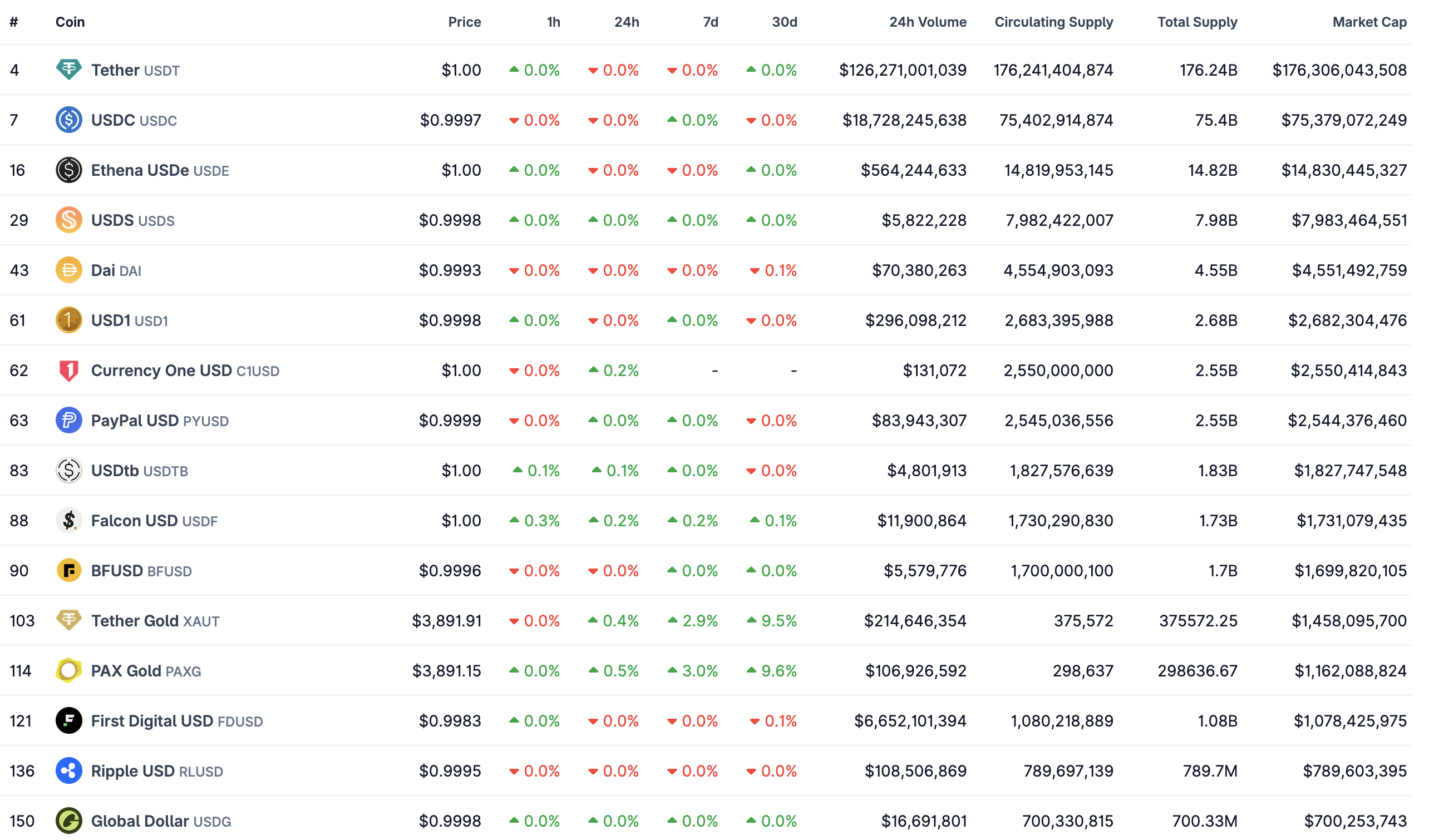Click the BFUSD coin logo
Screen dimensions: 1429x840
coord(68,571)
